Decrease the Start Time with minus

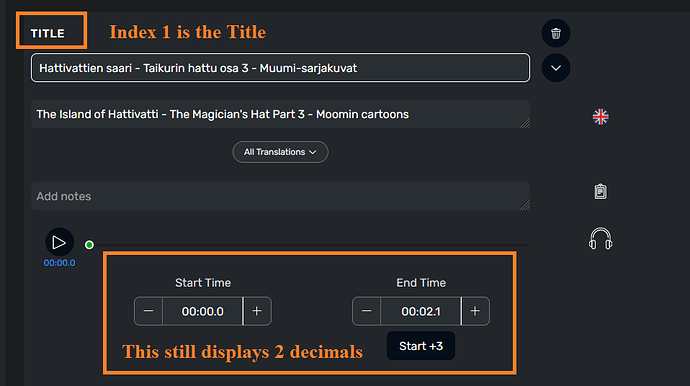[148, 311]
